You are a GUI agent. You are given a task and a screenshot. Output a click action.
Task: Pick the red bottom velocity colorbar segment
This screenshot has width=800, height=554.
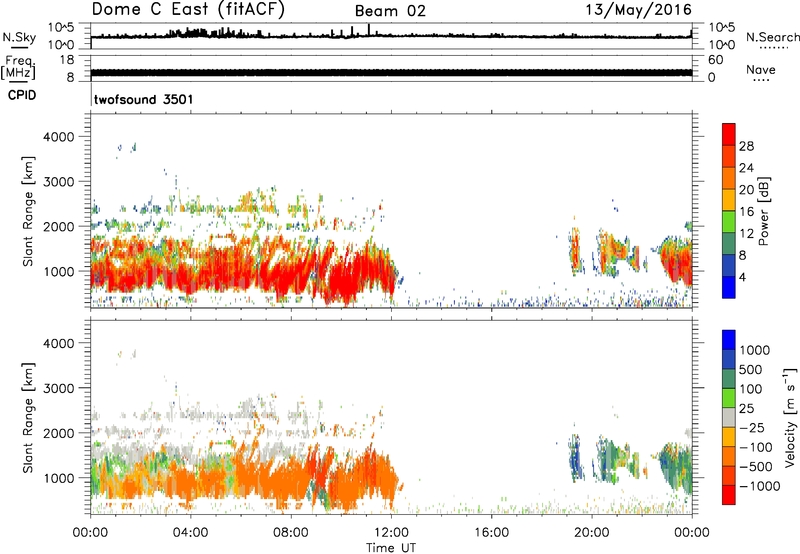point(729,495)
